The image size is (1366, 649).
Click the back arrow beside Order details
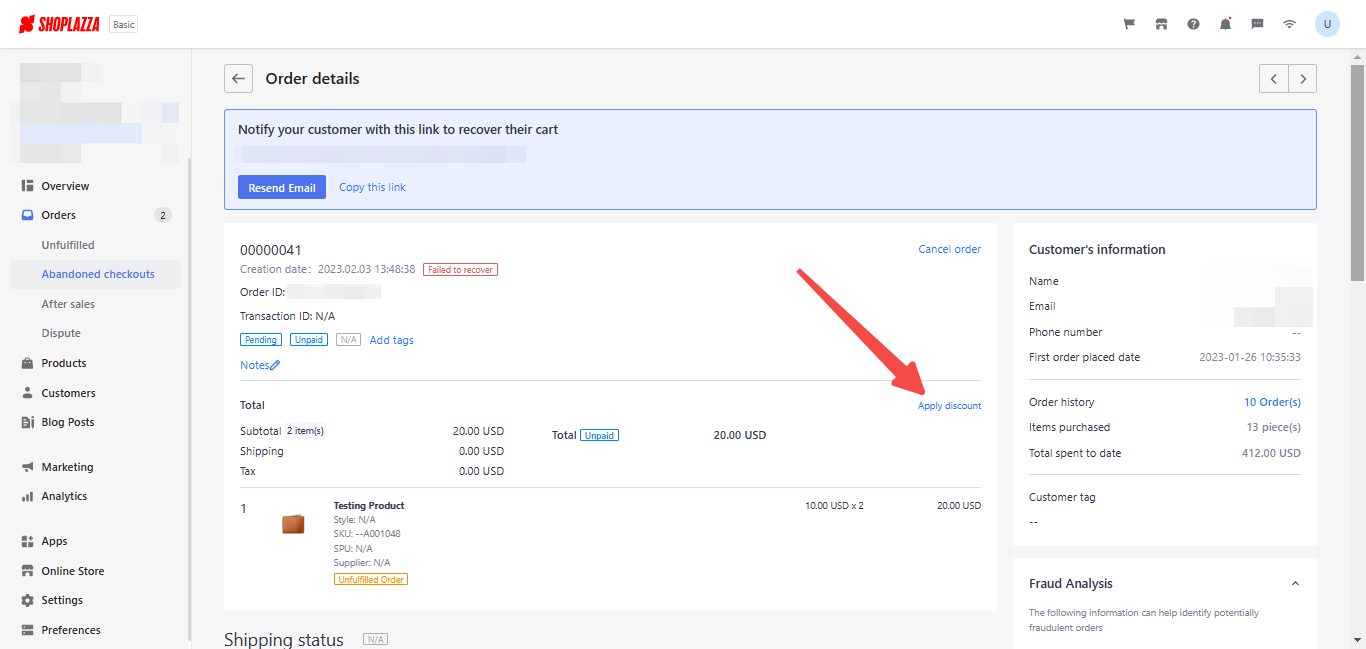pos(238,79)
